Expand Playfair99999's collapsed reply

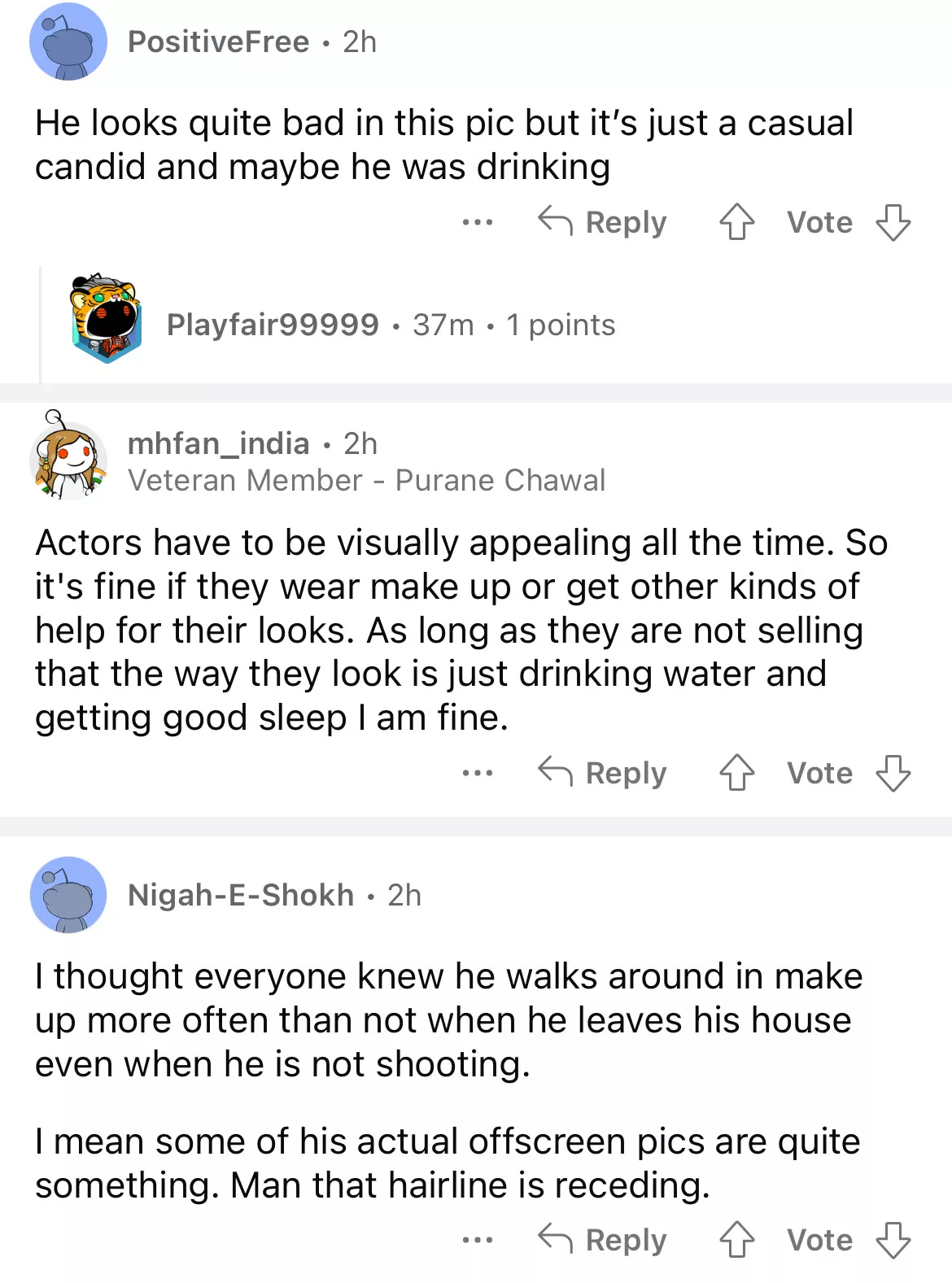391,325
